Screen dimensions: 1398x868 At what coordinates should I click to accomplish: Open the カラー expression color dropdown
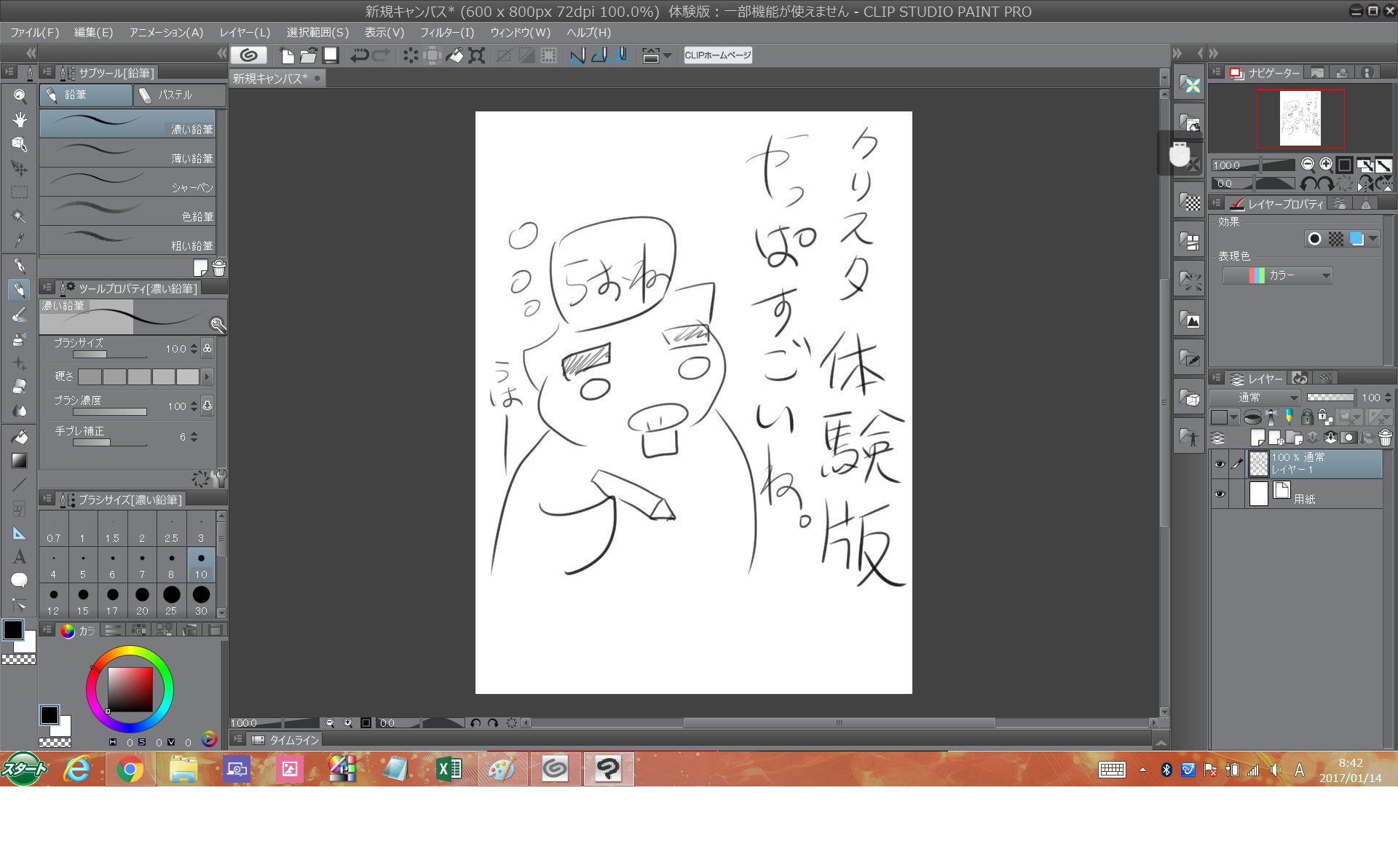click(1278, 275)
